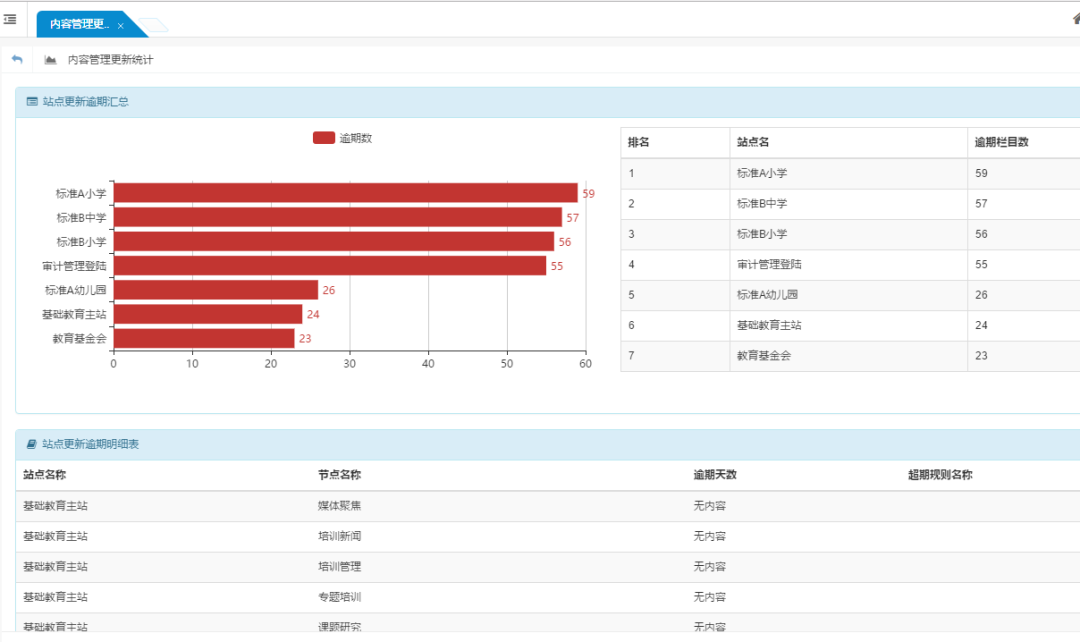Toggle the sidebar menu collapse icon
Screen dimensions: 1080x642
10,19
